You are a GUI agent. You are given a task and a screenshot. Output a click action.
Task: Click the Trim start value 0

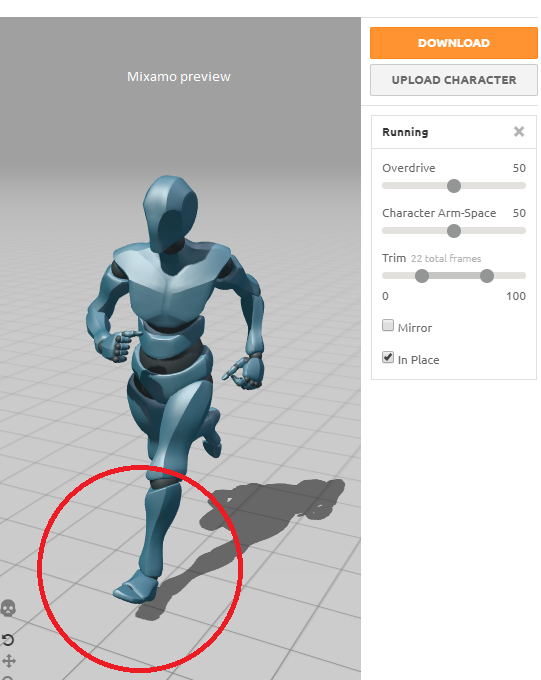[x=385, y=296]
